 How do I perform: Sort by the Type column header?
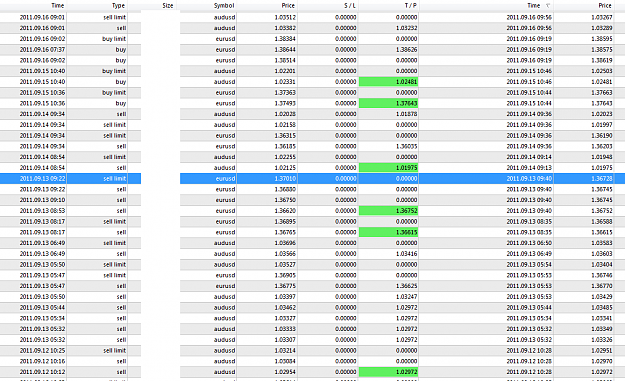118,6
